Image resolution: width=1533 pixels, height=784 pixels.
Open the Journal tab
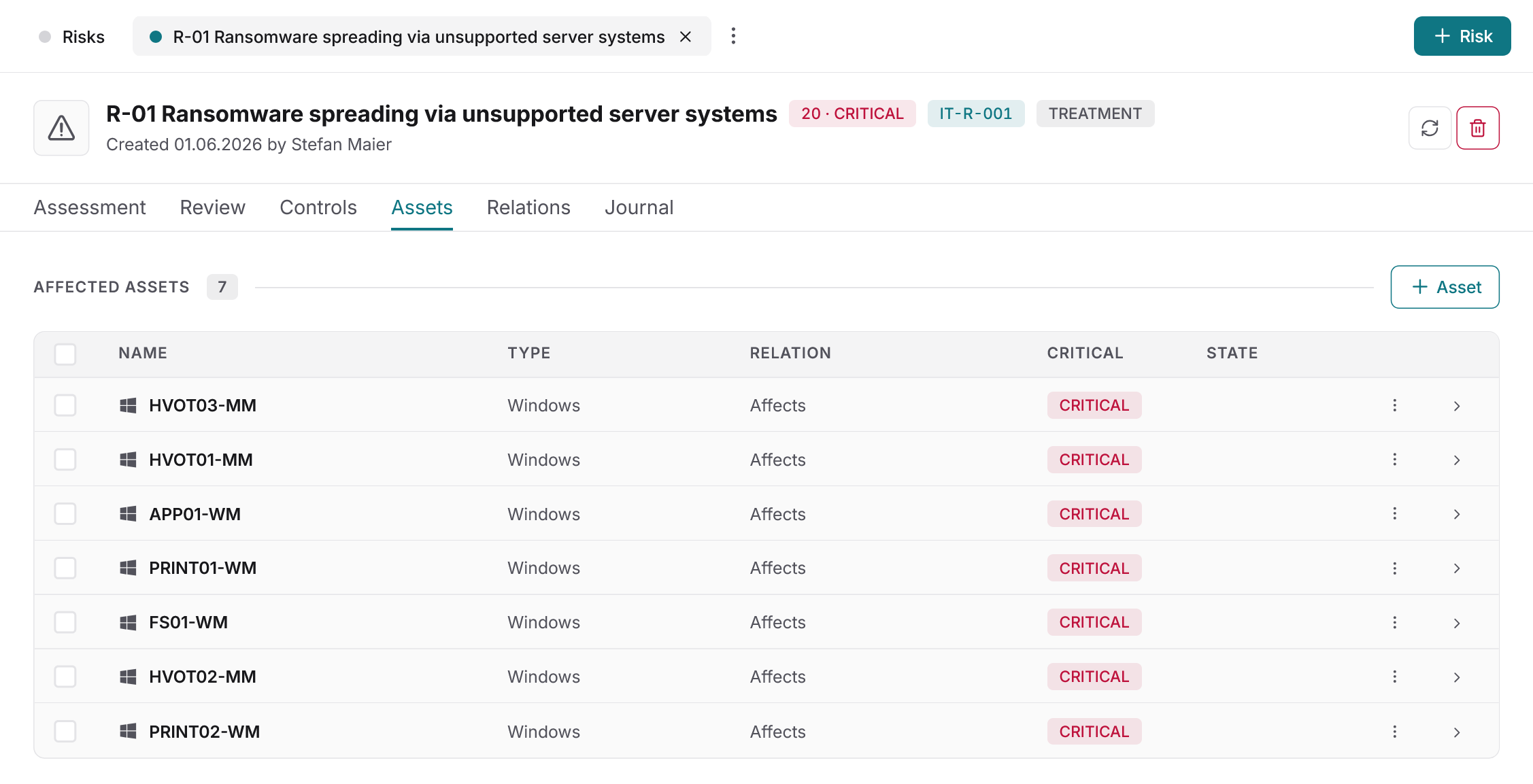tap(639, 207)
